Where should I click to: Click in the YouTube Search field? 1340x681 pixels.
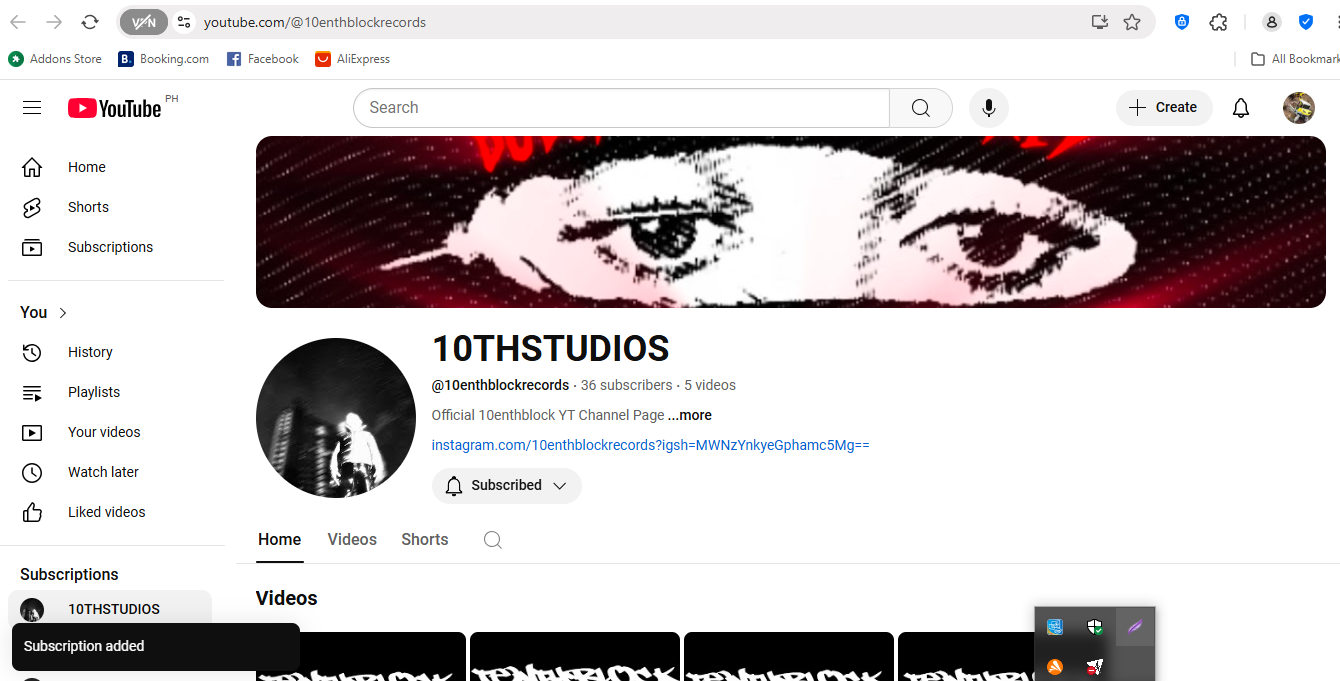[621, 108]
